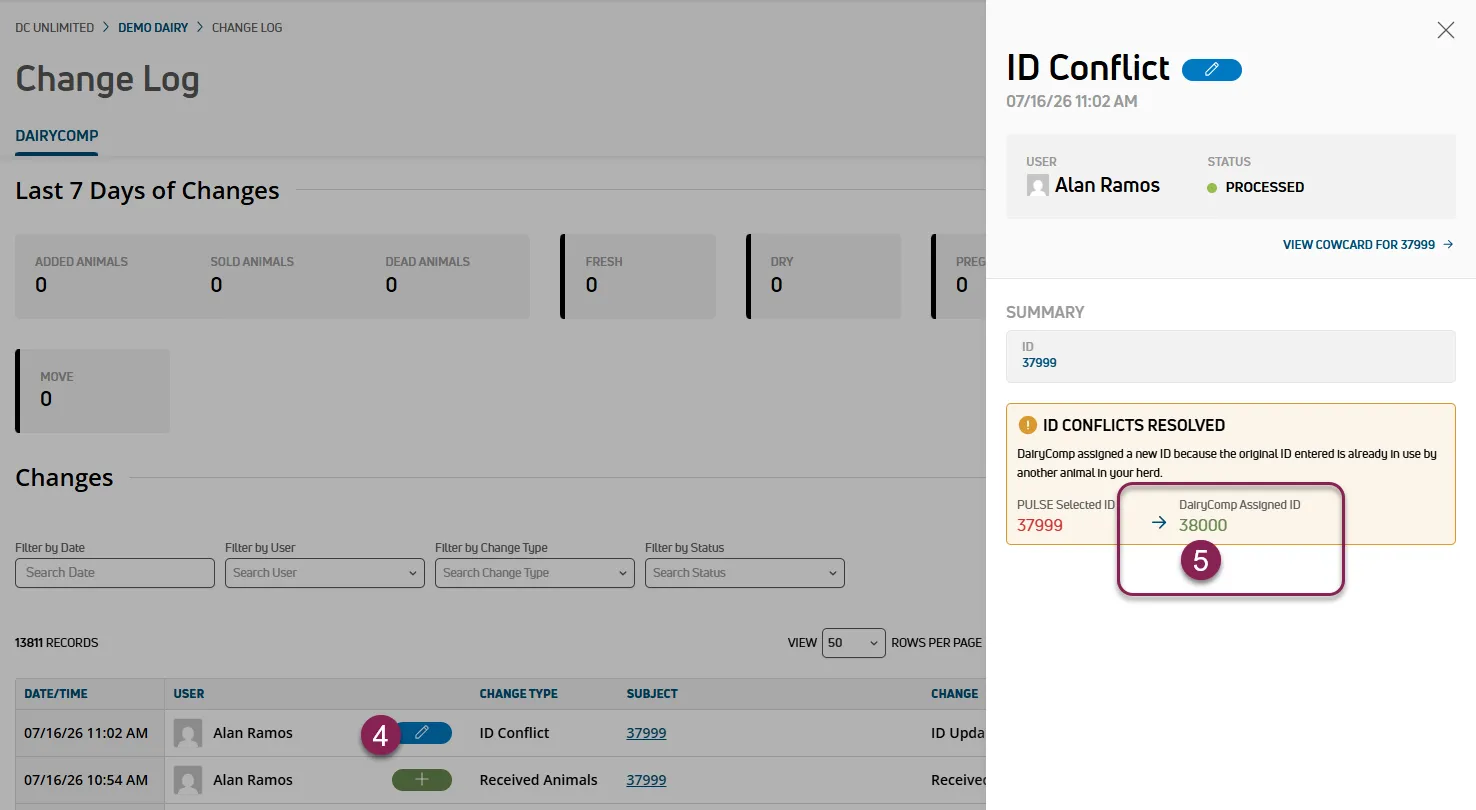Go to Demo Dairy breadcrumb

pyautogui.click(x=153, y=28)
